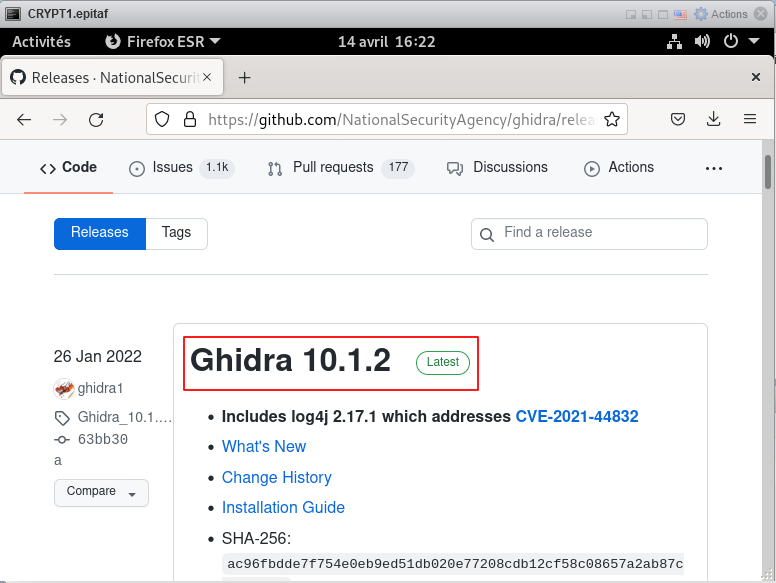Open the Firefox downloads icon
This screenshot has height=583, width=776.
coord(714,119)
